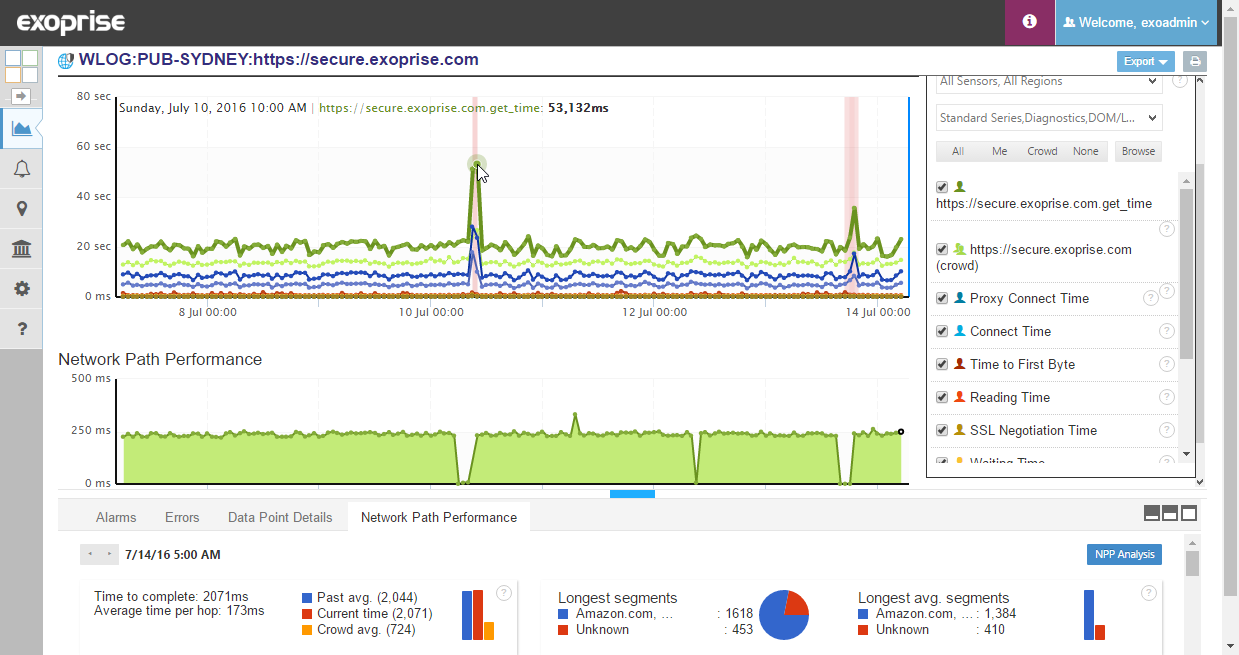Uncheck Reading Time checkbox
This screenshot has width=1239, height=655.
point(942,397)
